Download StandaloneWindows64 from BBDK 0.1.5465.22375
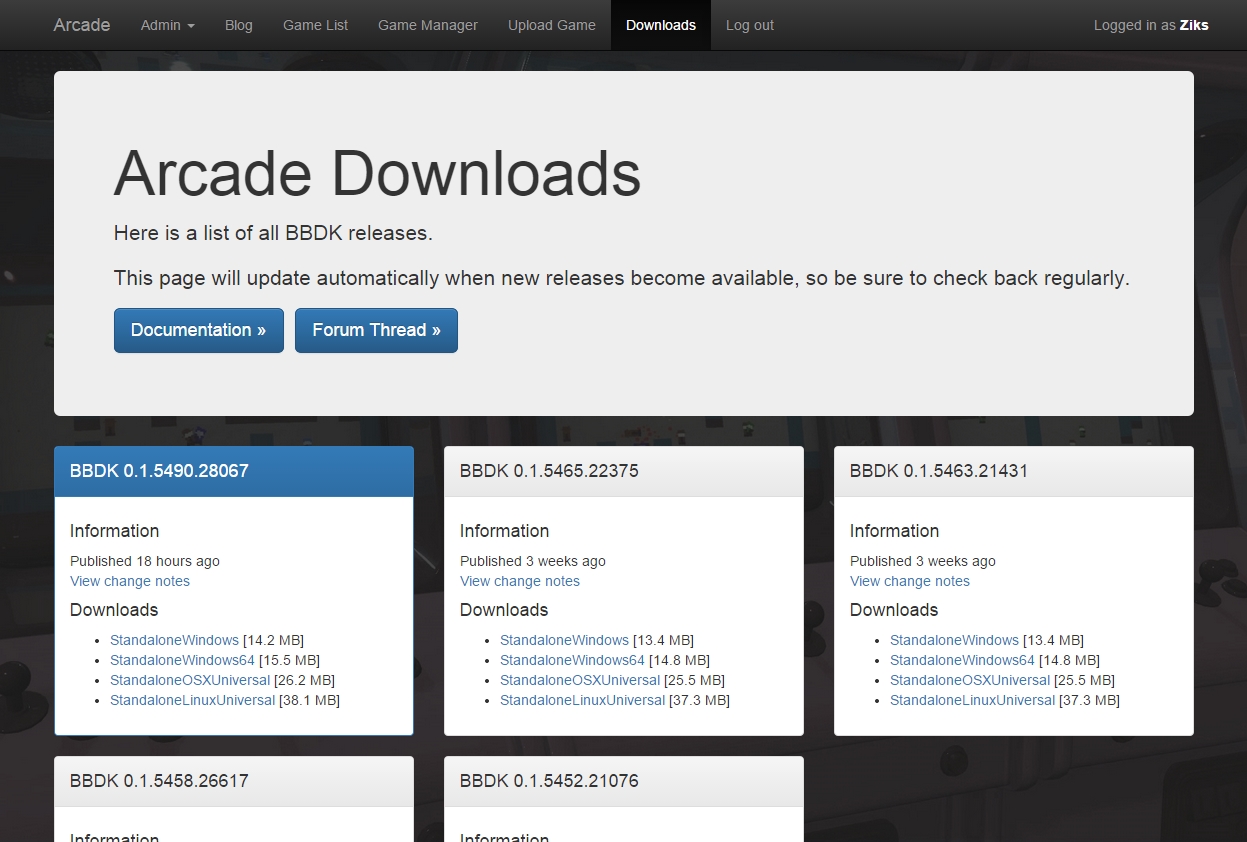The height and width of the screenshot is (842, 1247). pos(573,660)
